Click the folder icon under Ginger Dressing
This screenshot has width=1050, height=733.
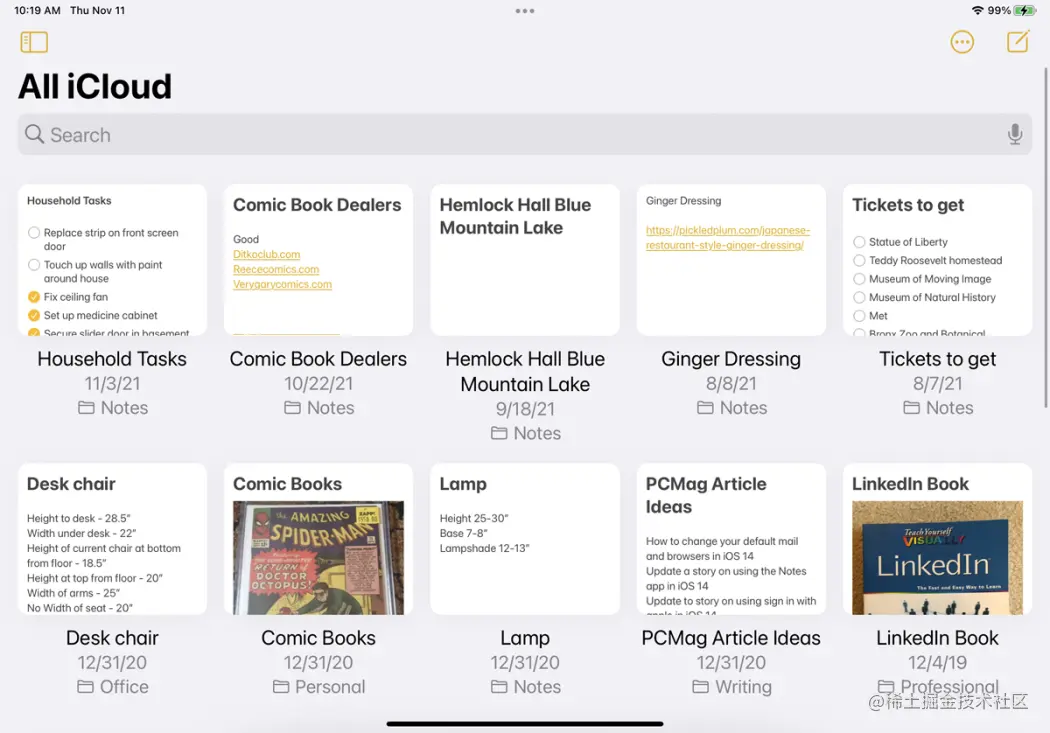(x=705, y=408)
